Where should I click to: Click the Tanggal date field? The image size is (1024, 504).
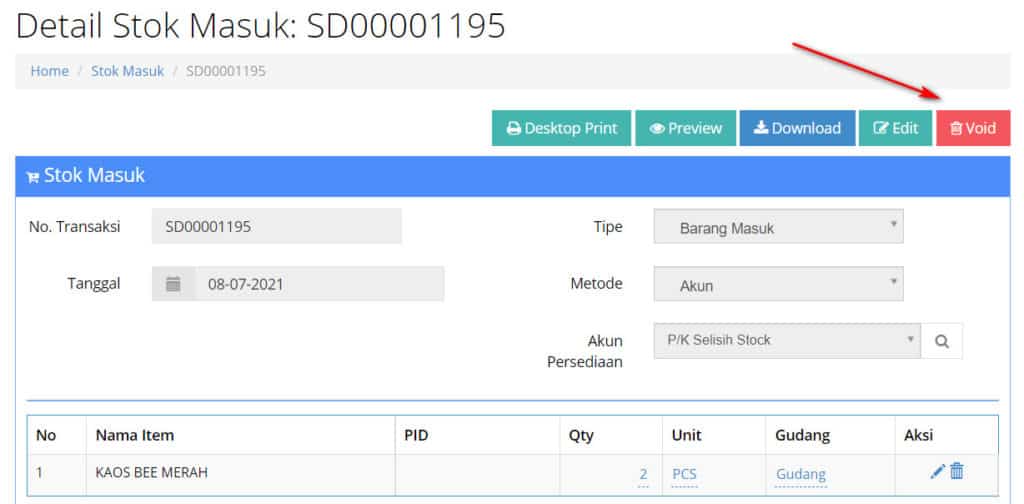[x=318, y=284]
